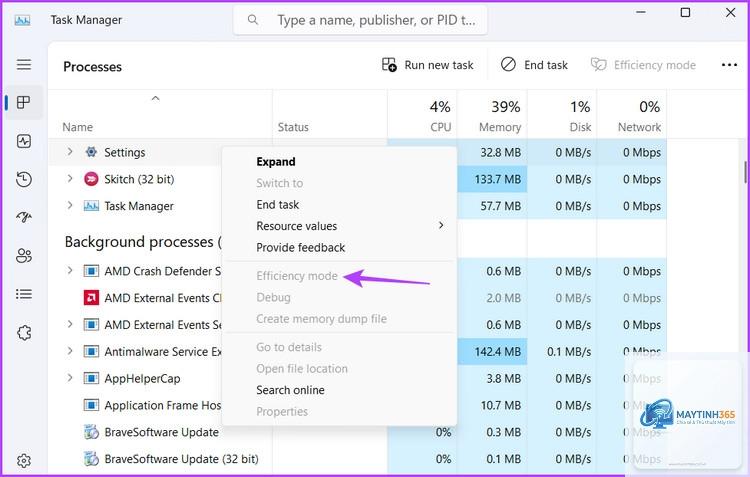
Task: Click the Application Frame Host icon
Action: click(x=91, y=405)
